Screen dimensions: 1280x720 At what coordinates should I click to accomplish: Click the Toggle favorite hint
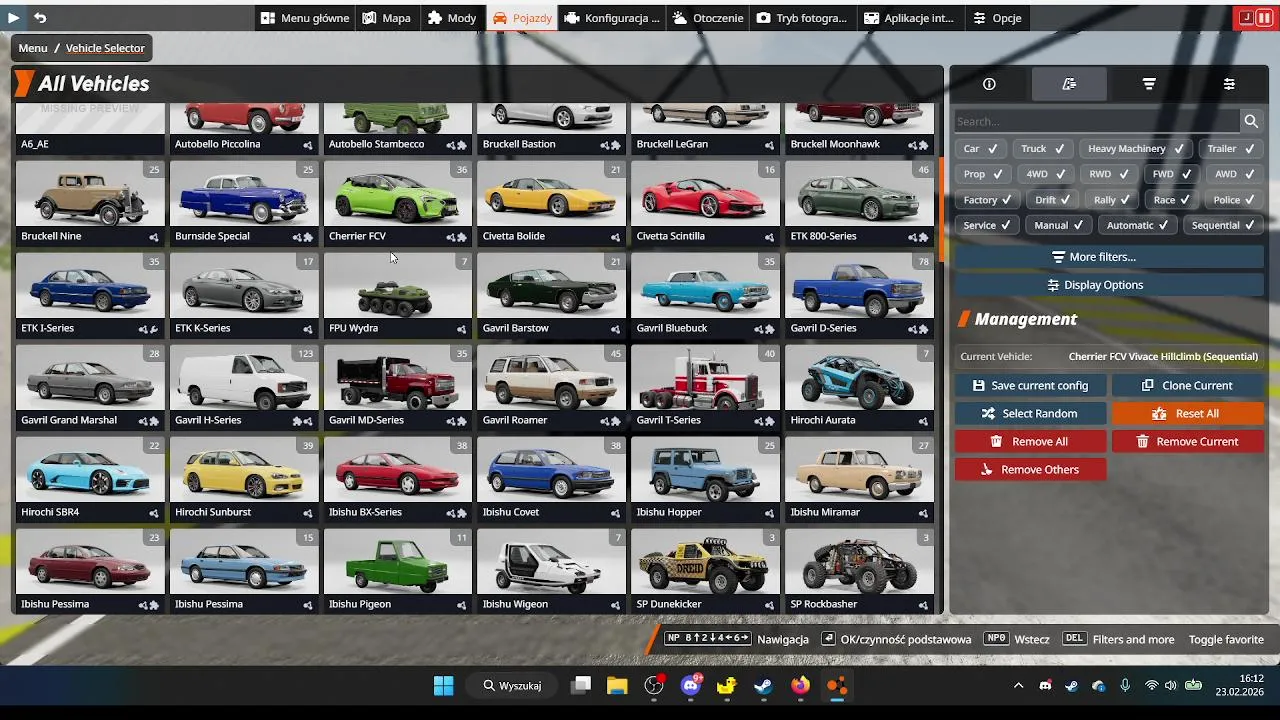1226,639
